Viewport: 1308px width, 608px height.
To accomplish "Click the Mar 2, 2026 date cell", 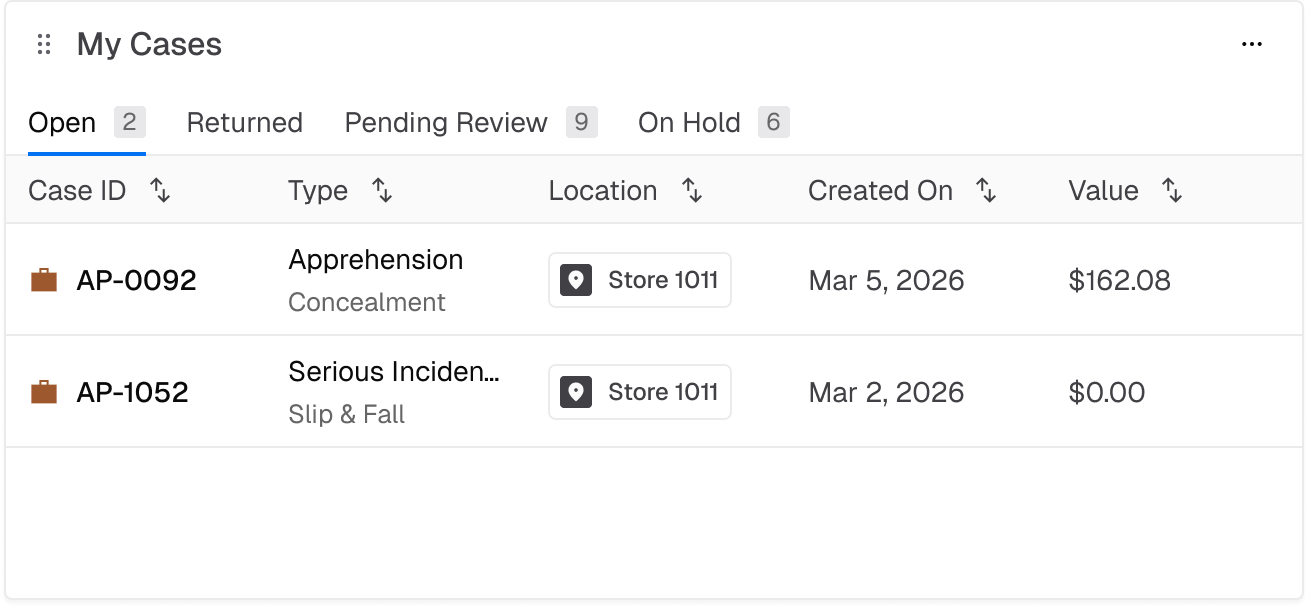I will click(887, 392).
